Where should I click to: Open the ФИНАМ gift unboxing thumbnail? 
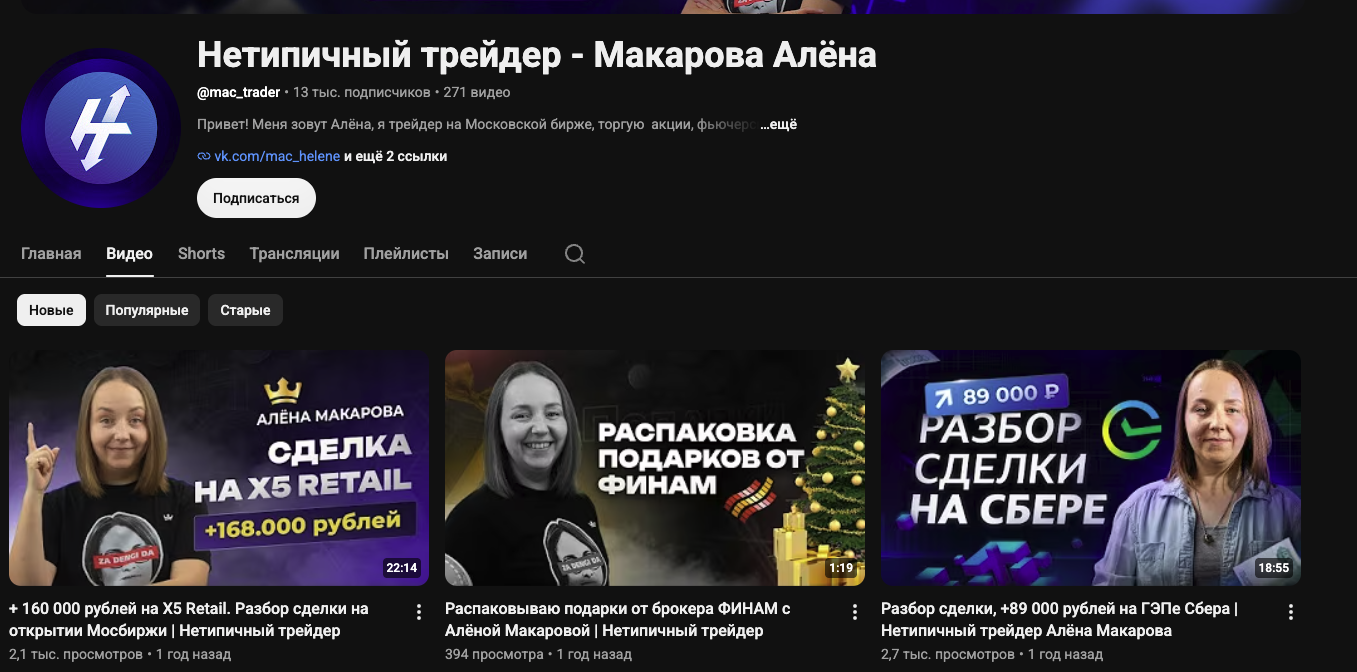click(655, 468)
